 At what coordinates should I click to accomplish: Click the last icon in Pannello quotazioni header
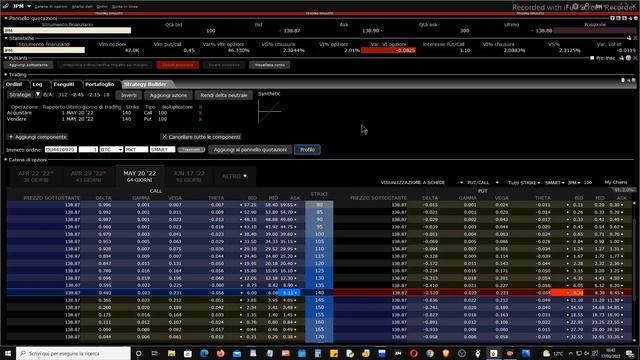click(x=636, y=18)
